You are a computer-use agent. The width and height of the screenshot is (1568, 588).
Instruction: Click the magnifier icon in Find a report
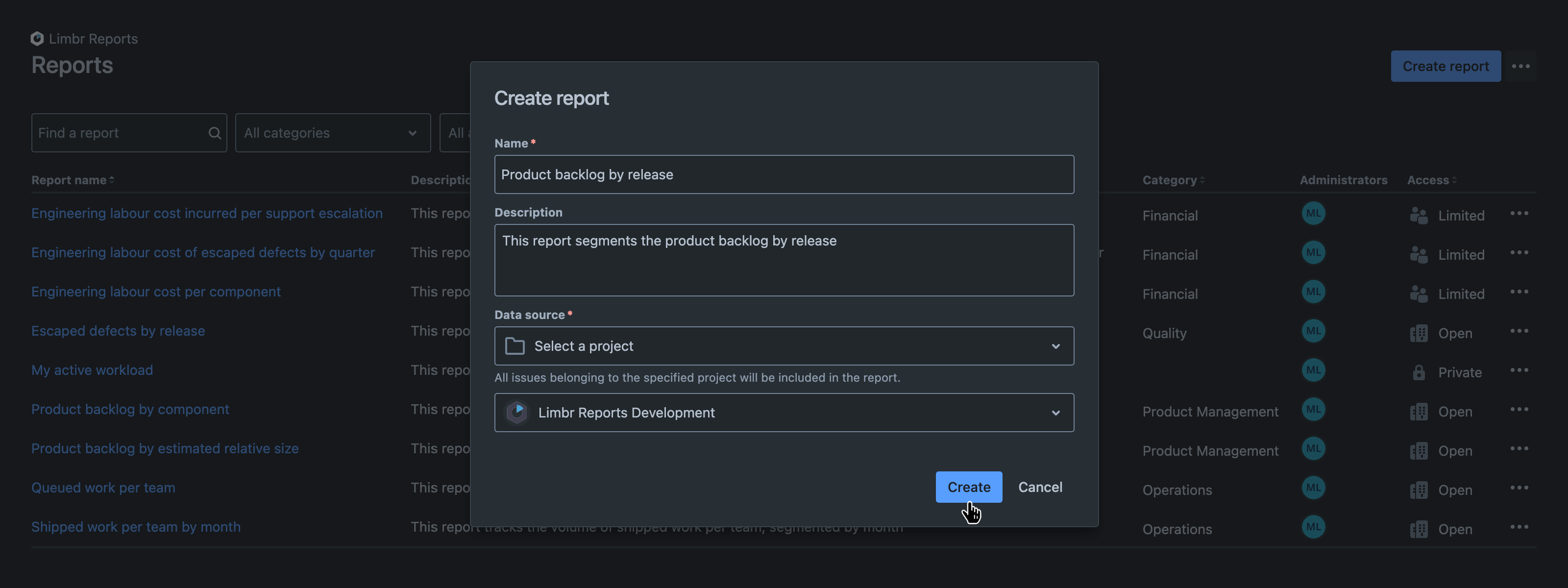click(x=214, y=133)
